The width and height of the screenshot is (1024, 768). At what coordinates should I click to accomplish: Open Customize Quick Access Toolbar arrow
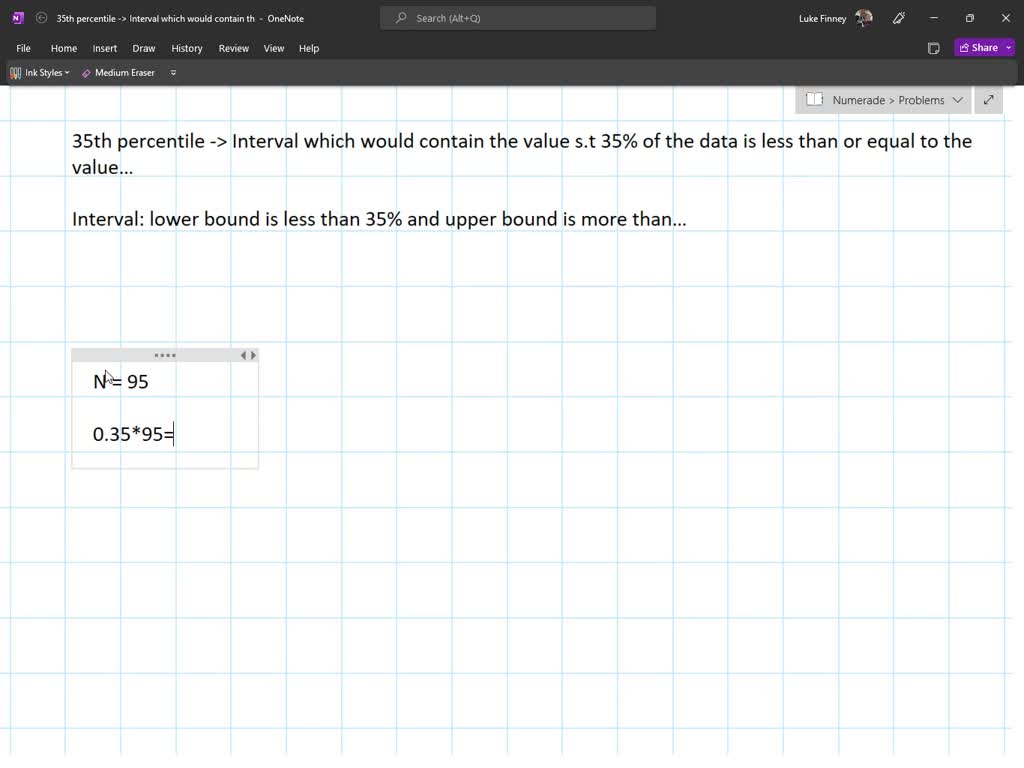click(173, 73)
